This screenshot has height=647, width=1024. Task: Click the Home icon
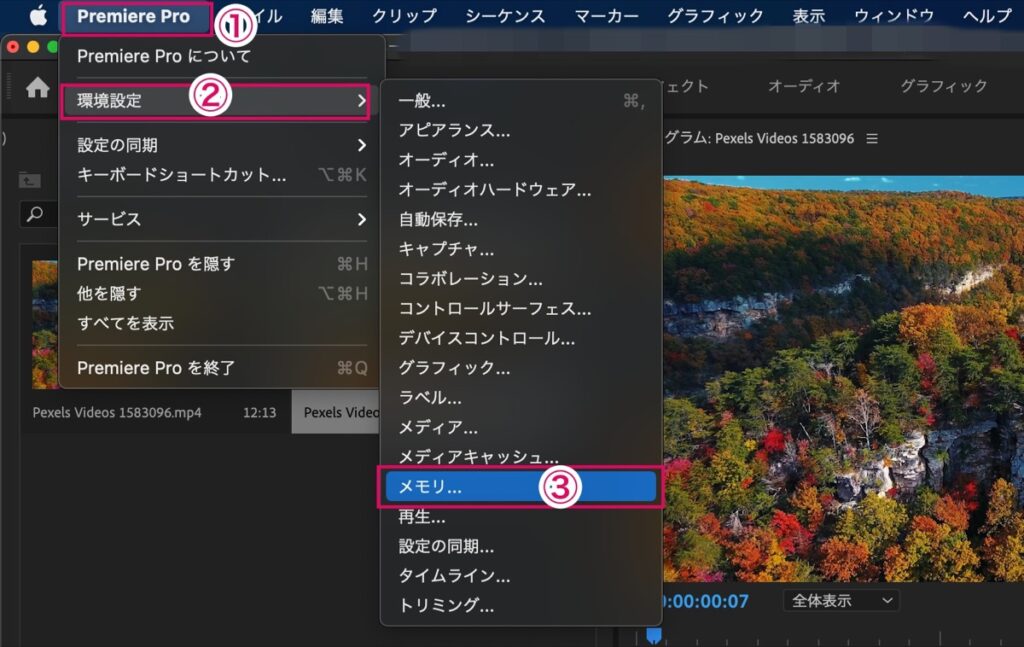(x=37, y=87)
